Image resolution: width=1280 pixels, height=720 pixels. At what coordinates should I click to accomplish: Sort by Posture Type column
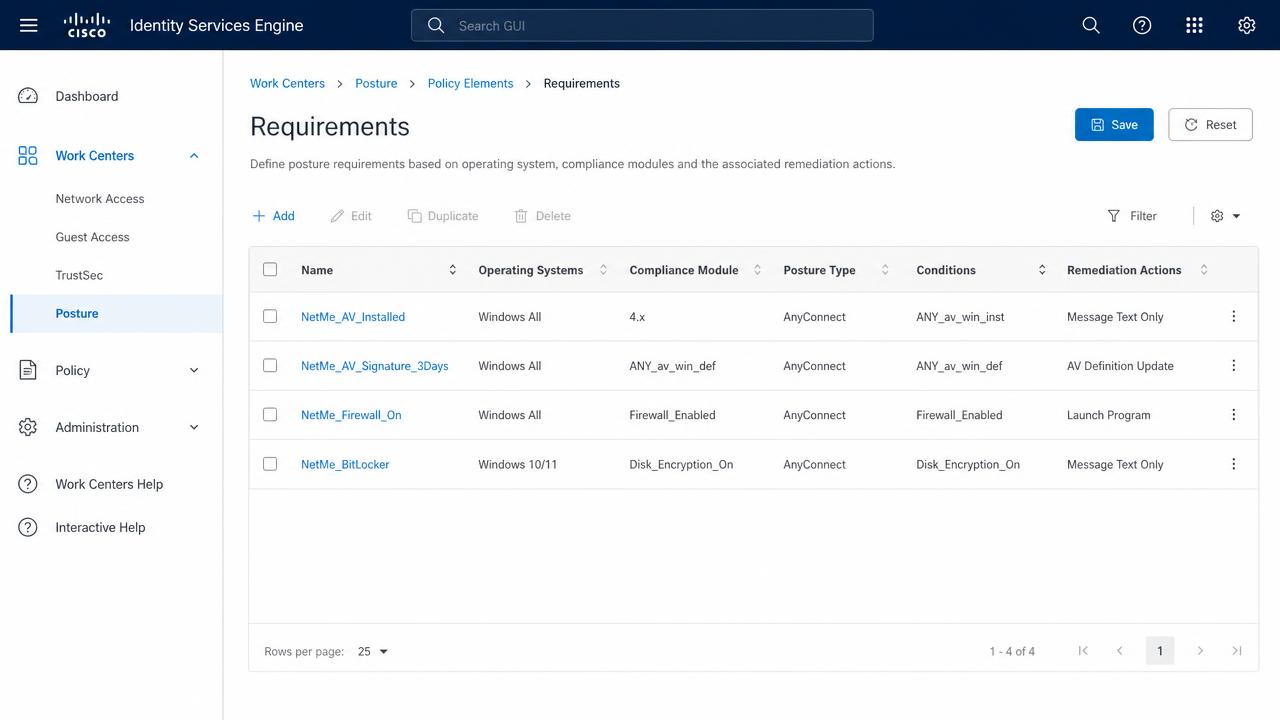click(885, 270)
